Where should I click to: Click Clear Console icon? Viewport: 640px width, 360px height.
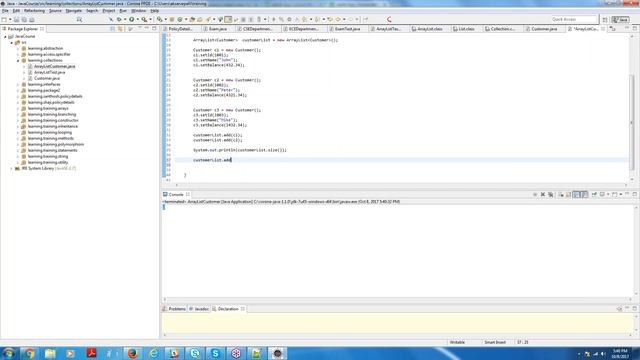561,195
